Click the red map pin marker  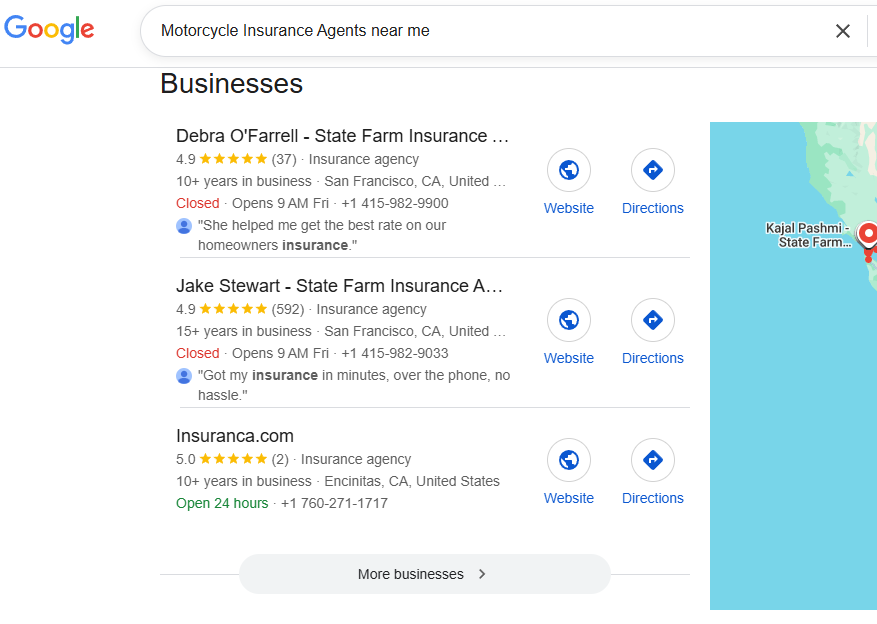click(868, 235)
